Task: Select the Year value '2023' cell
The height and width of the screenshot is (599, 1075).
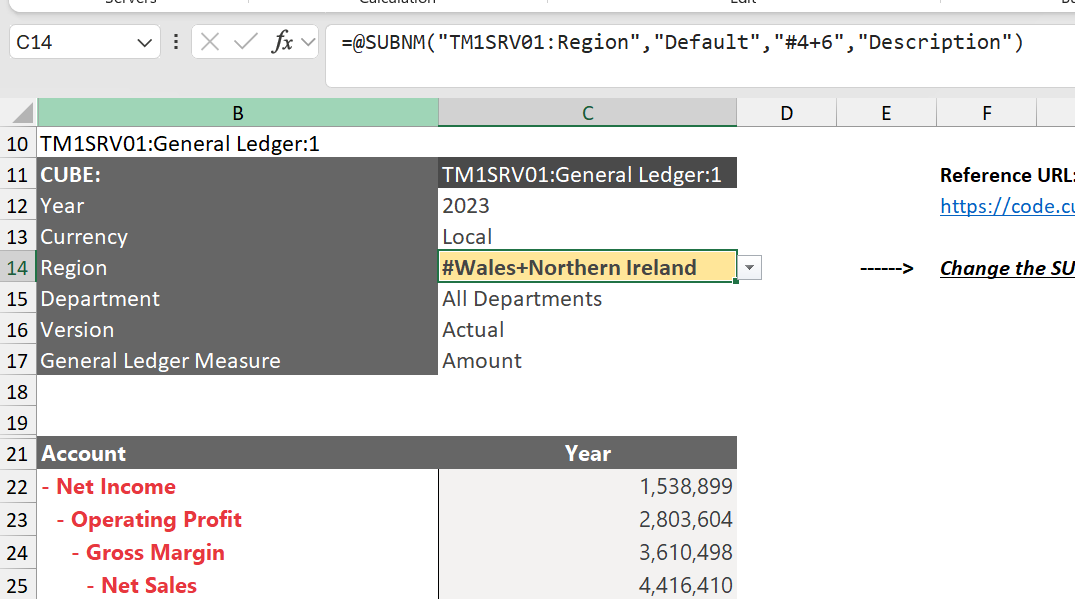Action: [x=588, y=206]
